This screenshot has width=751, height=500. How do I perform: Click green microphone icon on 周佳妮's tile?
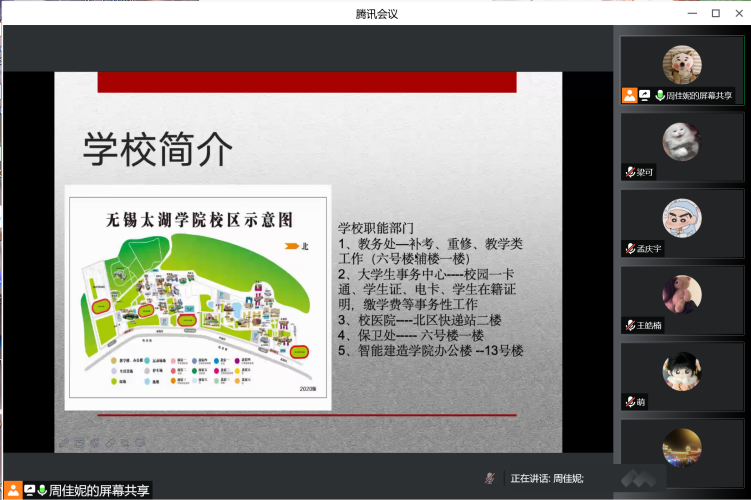(x=660, y=96)
